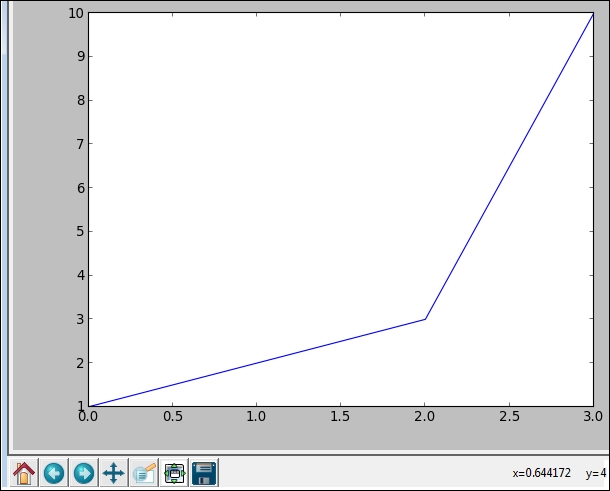
Task: Click the y-axis tick label 4
Action: click(81, 275)
